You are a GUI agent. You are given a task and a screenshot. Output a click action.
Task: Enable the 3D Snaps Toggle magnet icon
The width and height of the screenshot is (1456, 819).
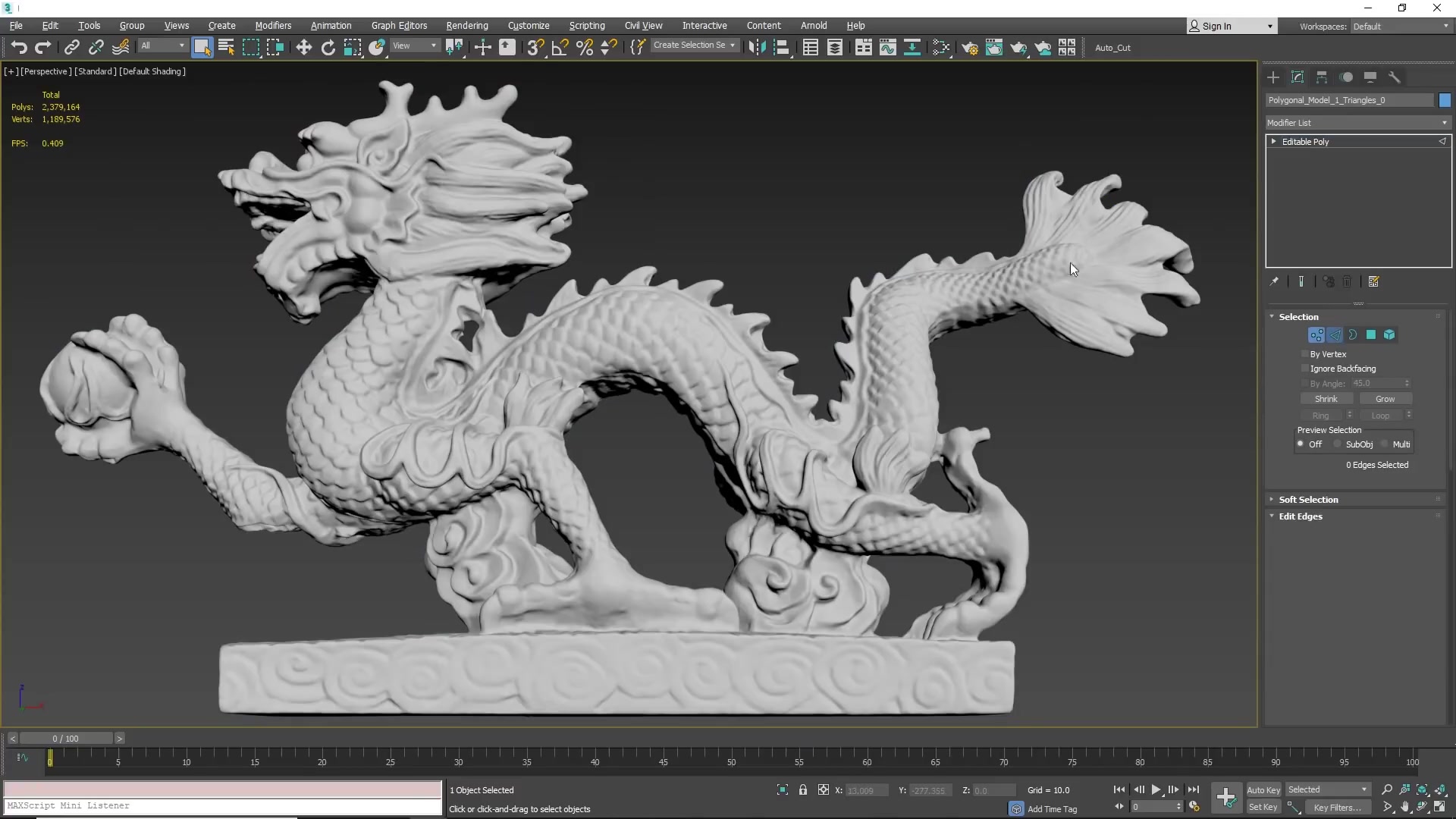(535, 47)
